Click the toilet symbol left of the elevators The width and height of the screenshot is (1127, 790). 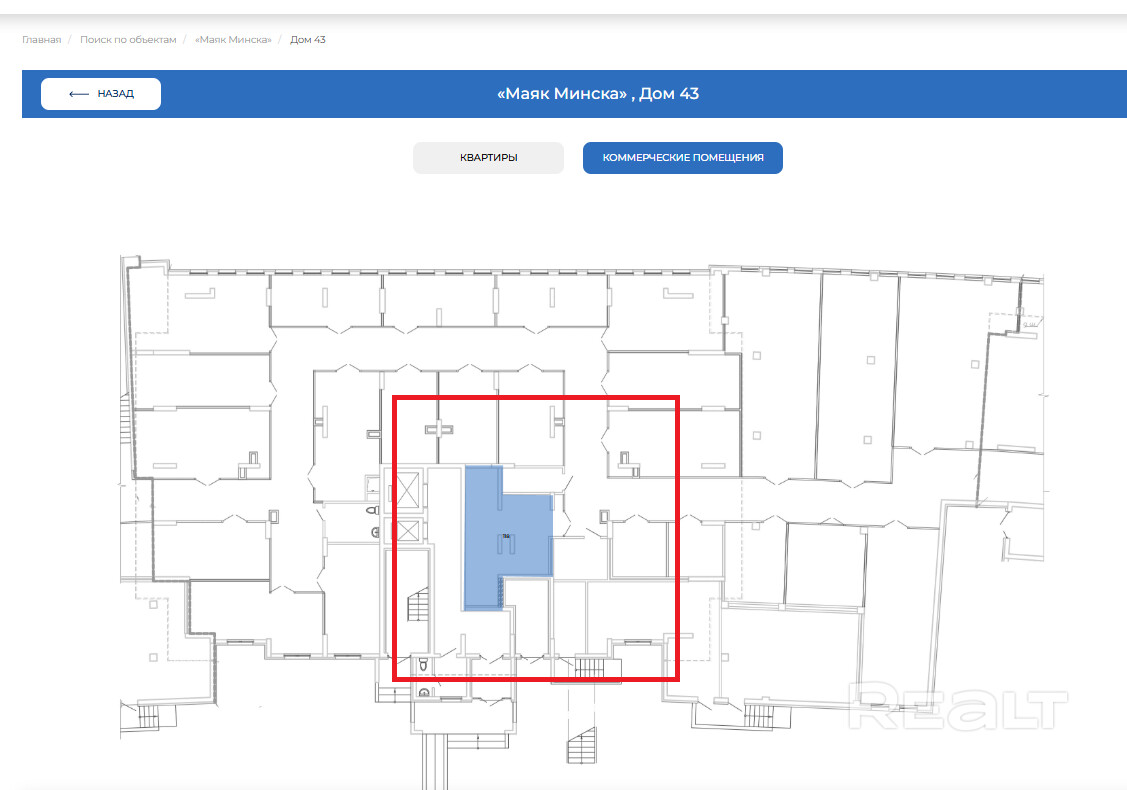[x=373, y=509]
